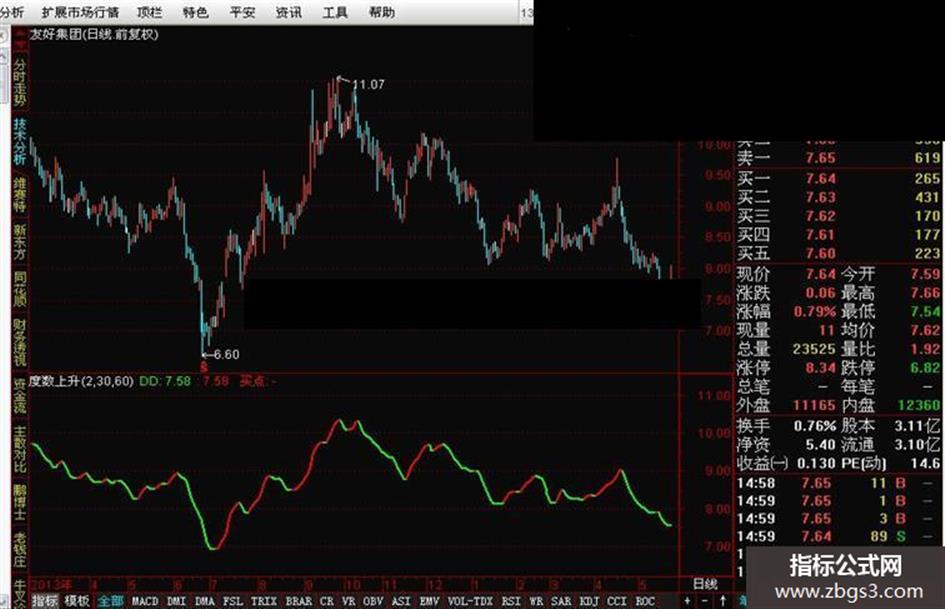Click the 买二 7.63 order row
The width and height of the screenshot is (945, 609).
(x=838, y=197)
